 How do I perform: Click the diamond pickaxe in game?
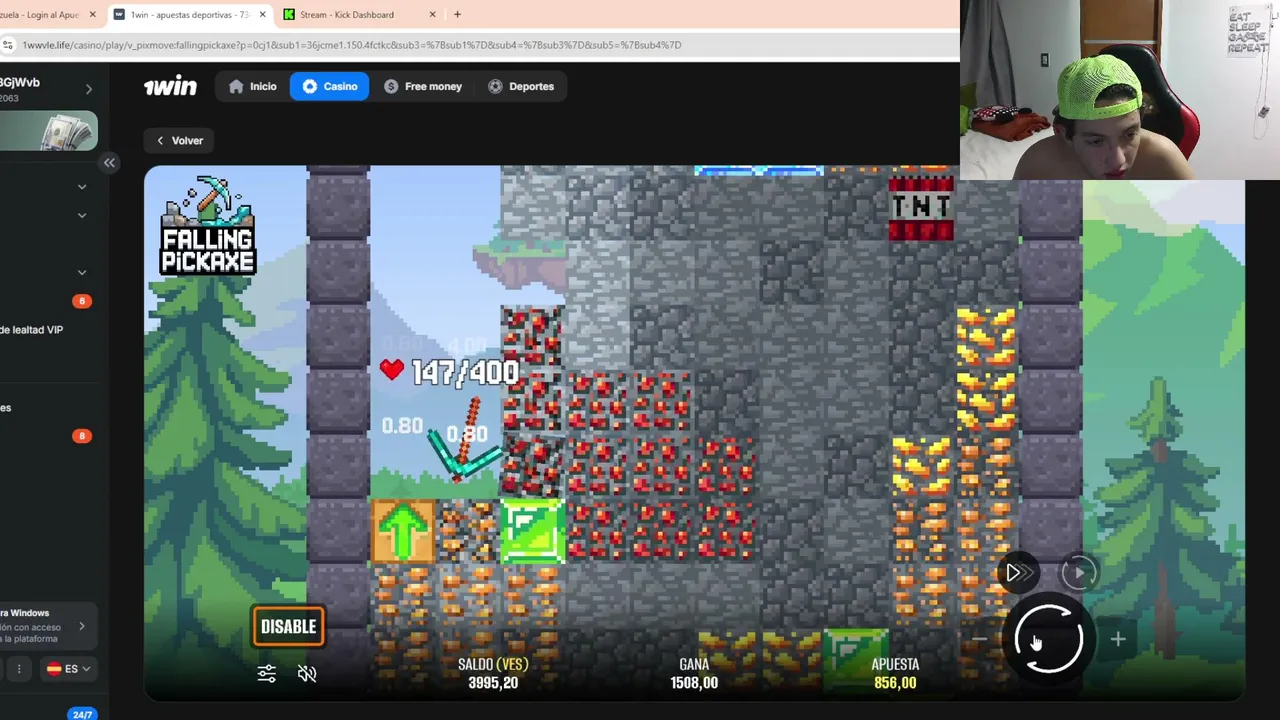[464, 441]
